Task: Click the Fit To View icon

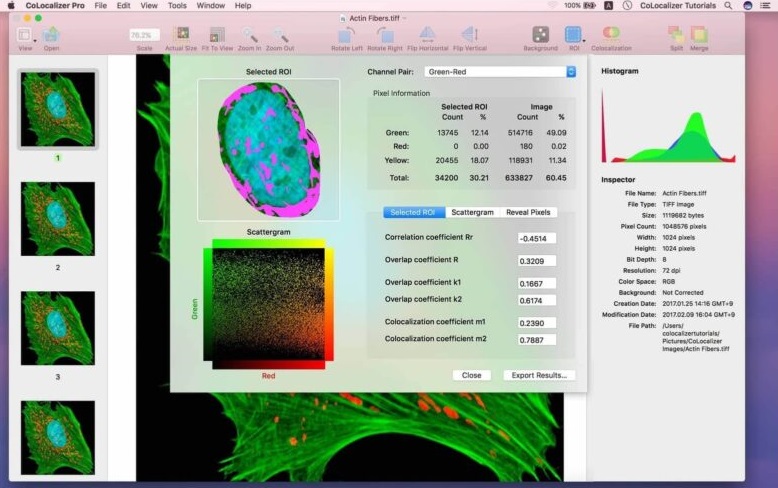Action: pos(217,35)
